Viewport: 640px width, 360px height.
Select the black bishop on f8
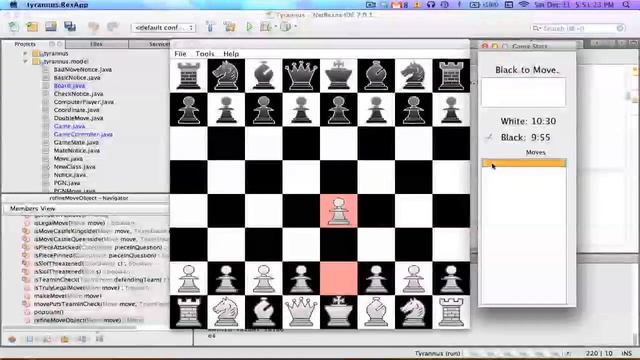click(376, 76)
